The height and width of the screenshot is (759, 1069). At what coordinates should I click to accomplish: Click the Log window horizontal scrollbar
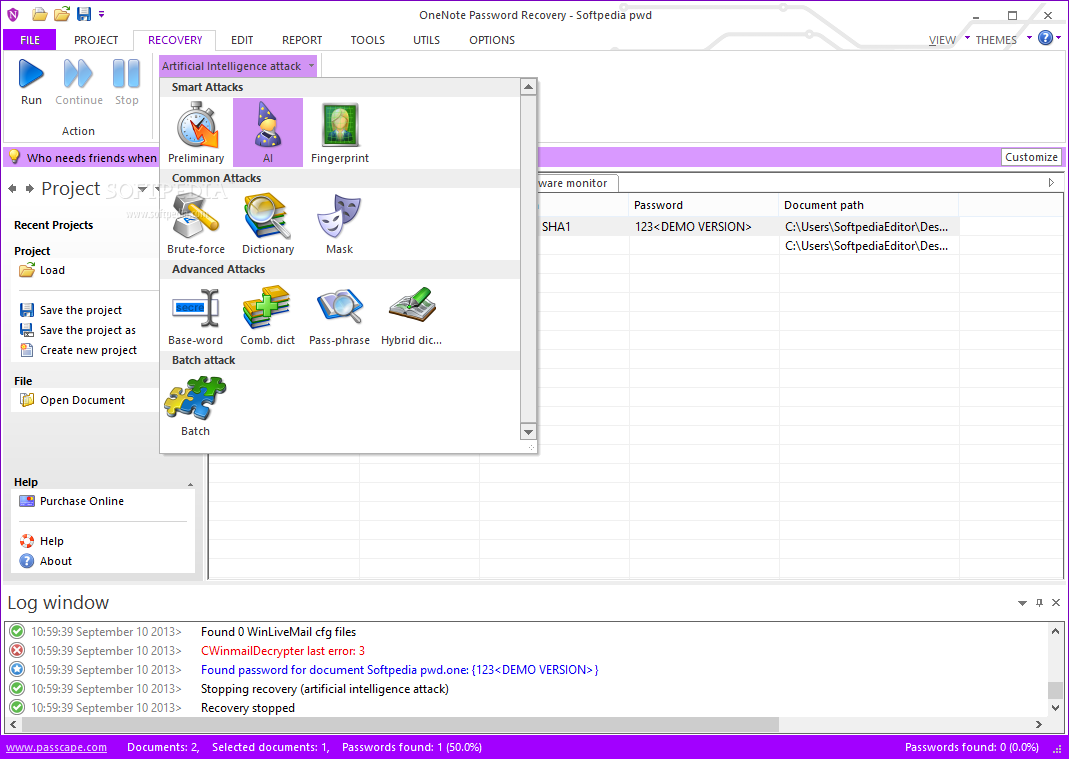click(400, 724)
